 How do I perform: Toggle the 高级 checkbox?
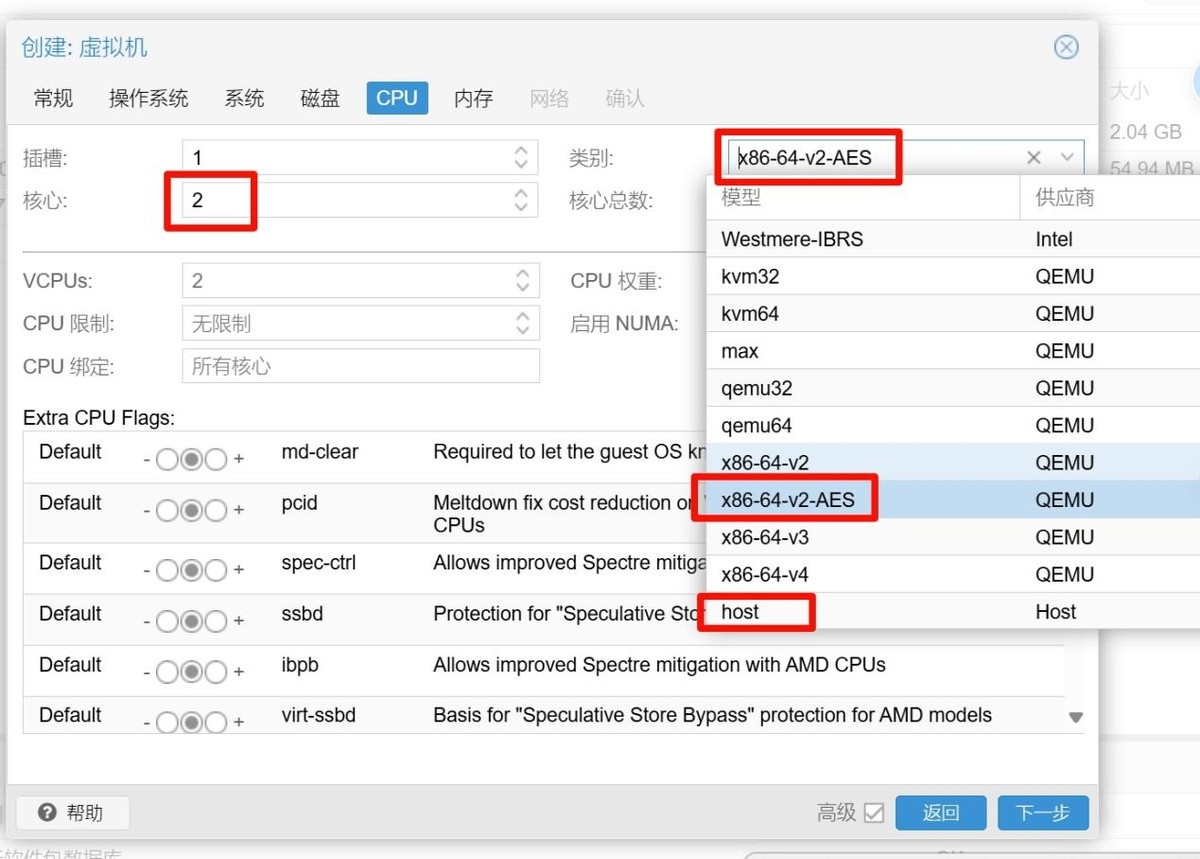[874, 812]
